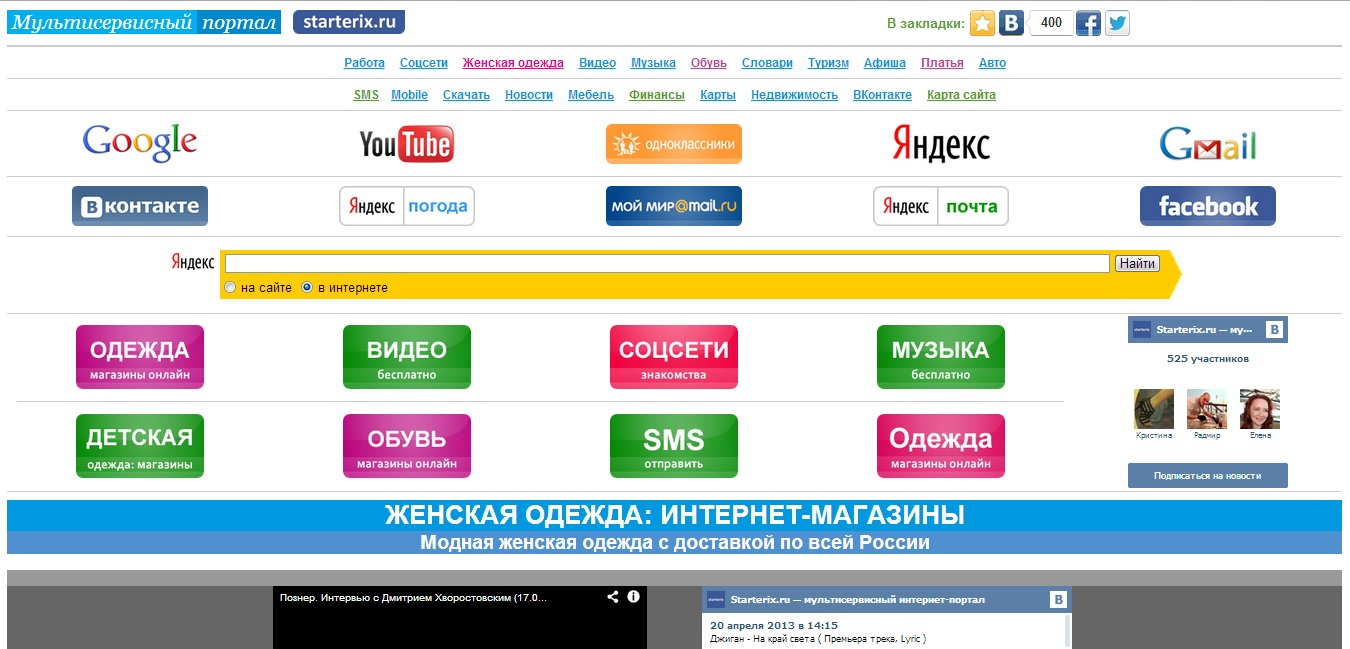The width and height of the screenshot is (1350, 649).
Task: Open the Женская одежда menu link
Action: click(x=513, y=63)
